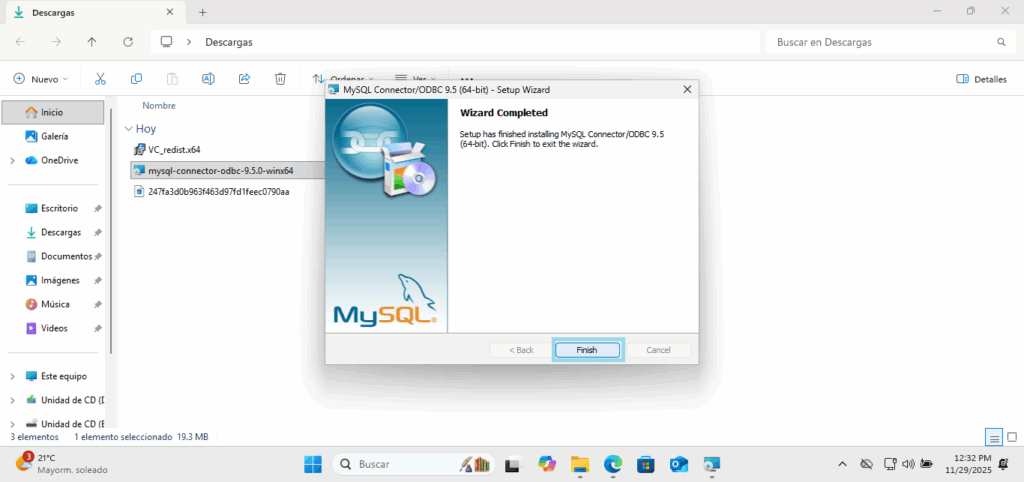This screenshot has height=482, width=1024.
Task: Click the search magnifier icon in Explorer
Action: pos(1001,42)
